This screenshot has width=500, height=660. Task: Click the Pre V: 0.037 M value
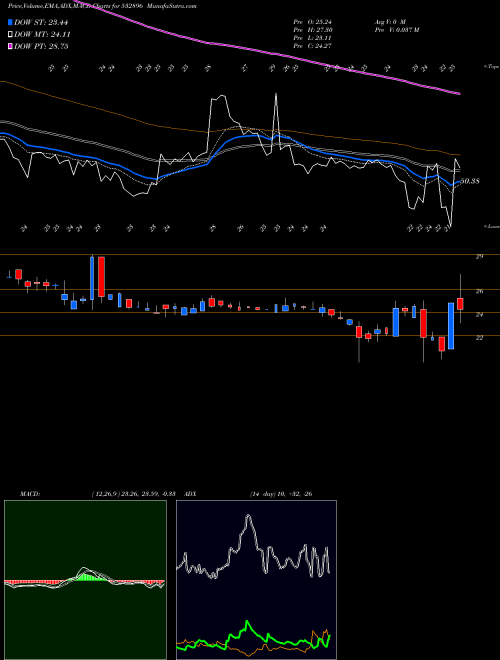tap(396, 30)
